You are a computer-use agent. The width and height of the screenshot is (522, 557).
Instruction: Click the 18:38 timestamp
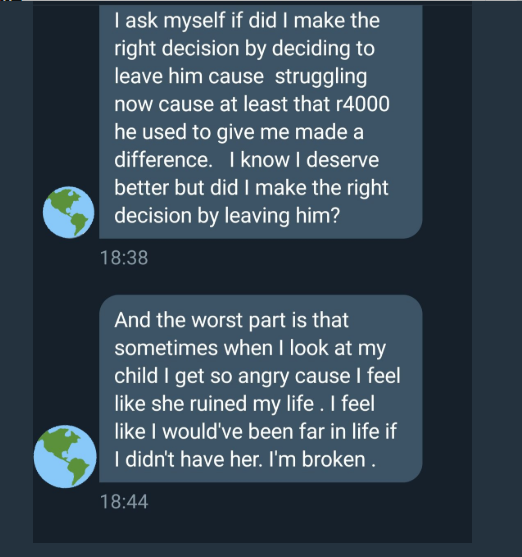click(124, 258)
